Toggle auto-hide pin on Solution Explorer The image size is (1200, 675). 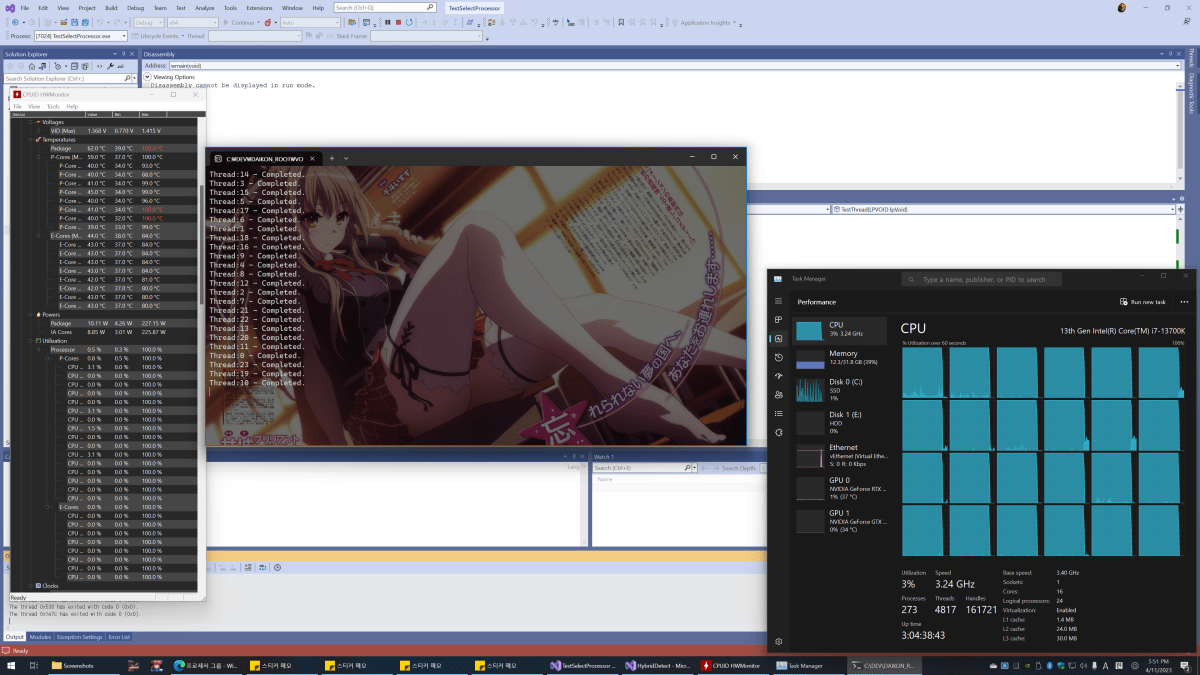124,53
